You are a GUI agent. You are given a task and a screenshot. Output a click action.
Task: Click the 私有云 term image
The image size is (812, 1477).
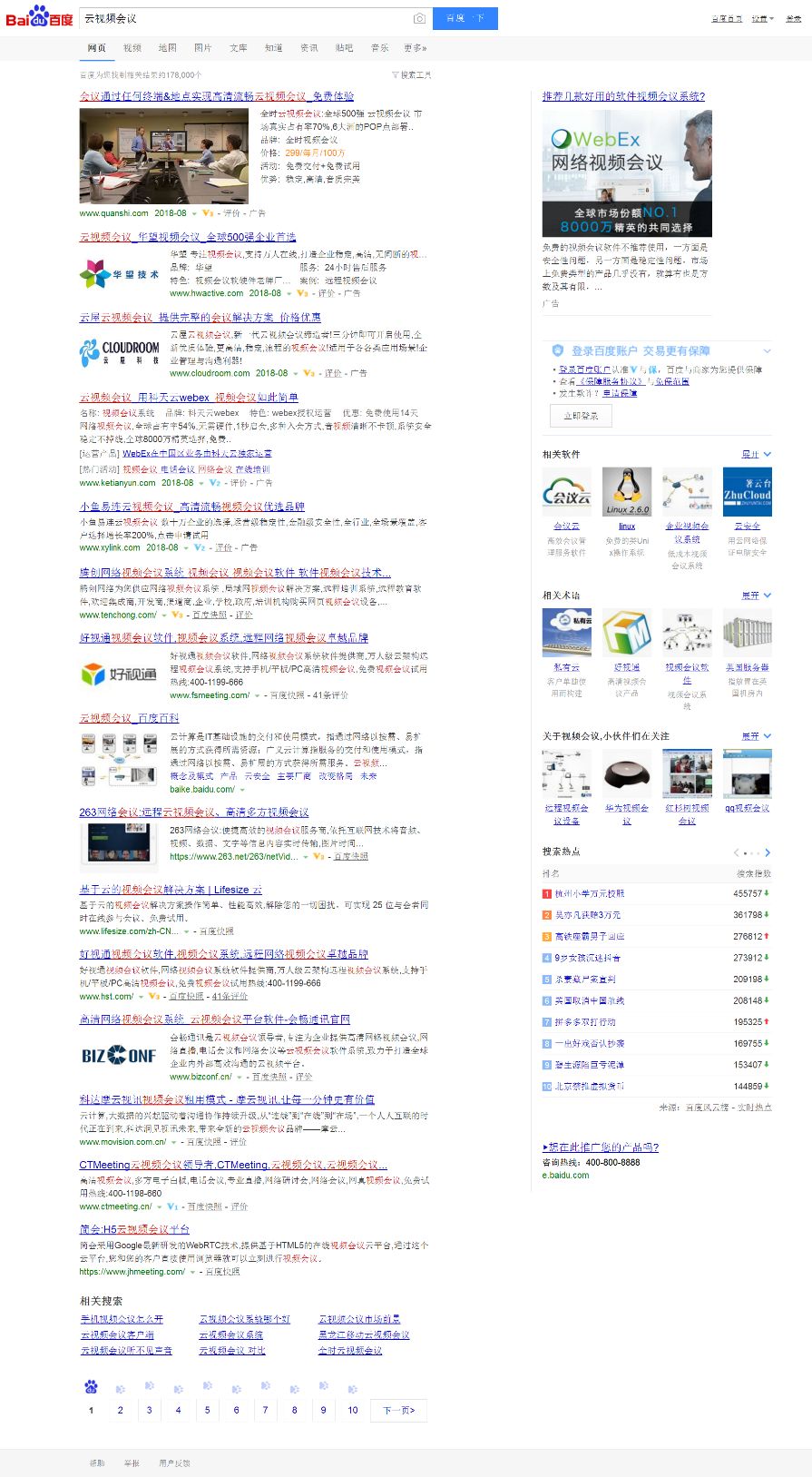pyautogui.click(x=567, y=633)
